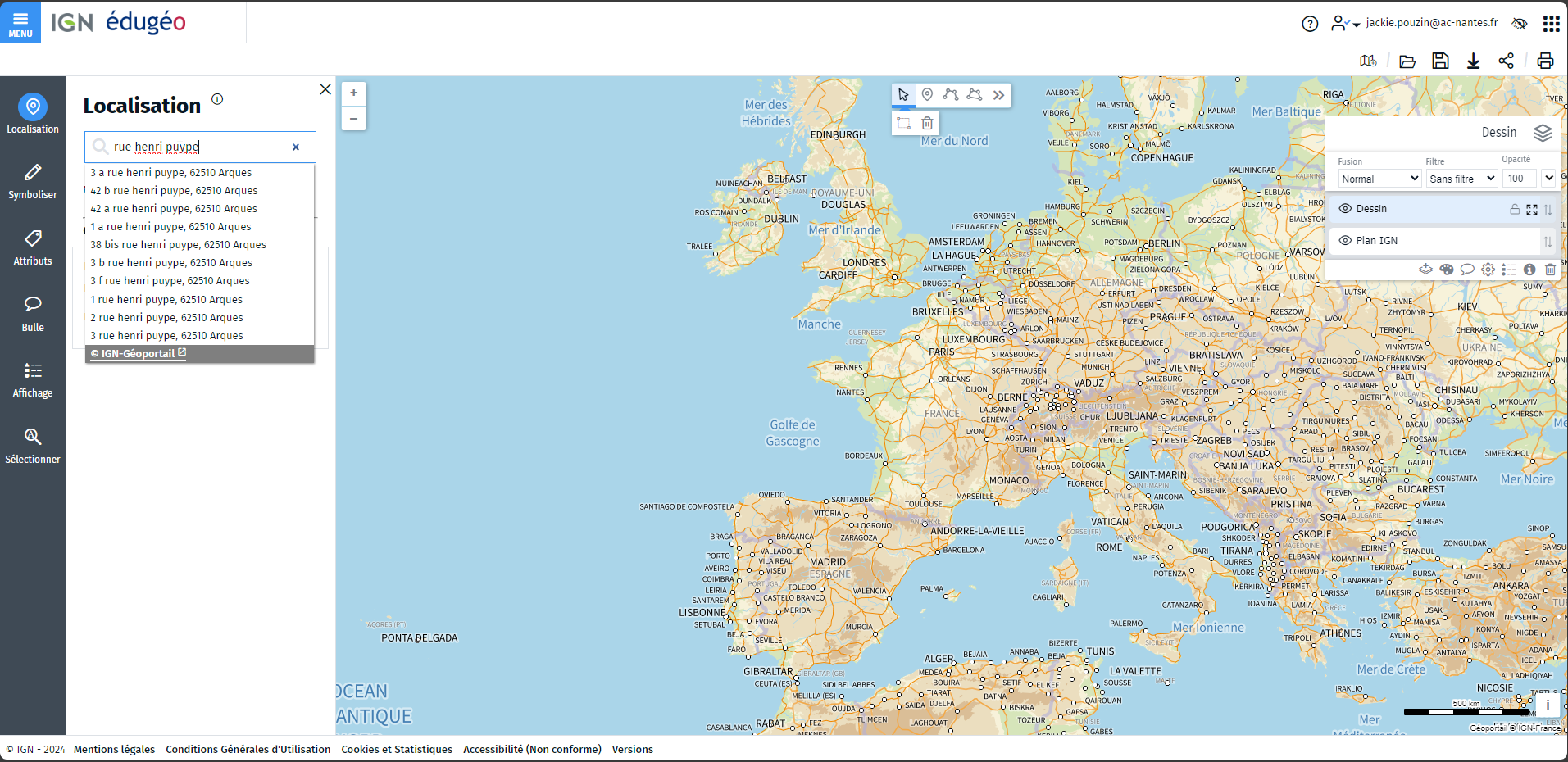Switch to the Symboliser panel
The height and width of the screenshot is (762, 1568).
click(x=32, y=181)
